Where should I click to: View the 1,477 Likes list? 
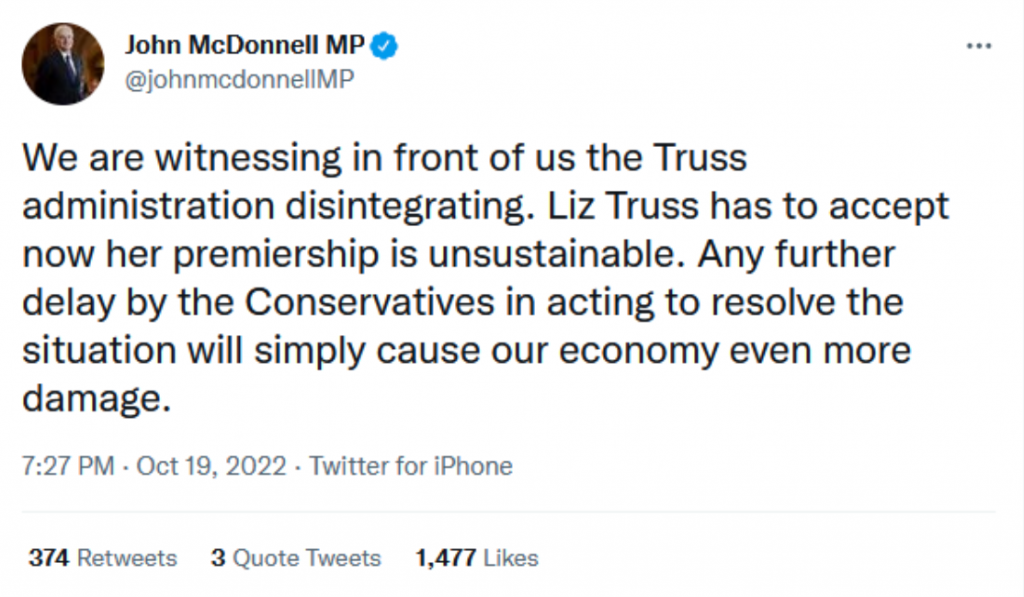477,558
